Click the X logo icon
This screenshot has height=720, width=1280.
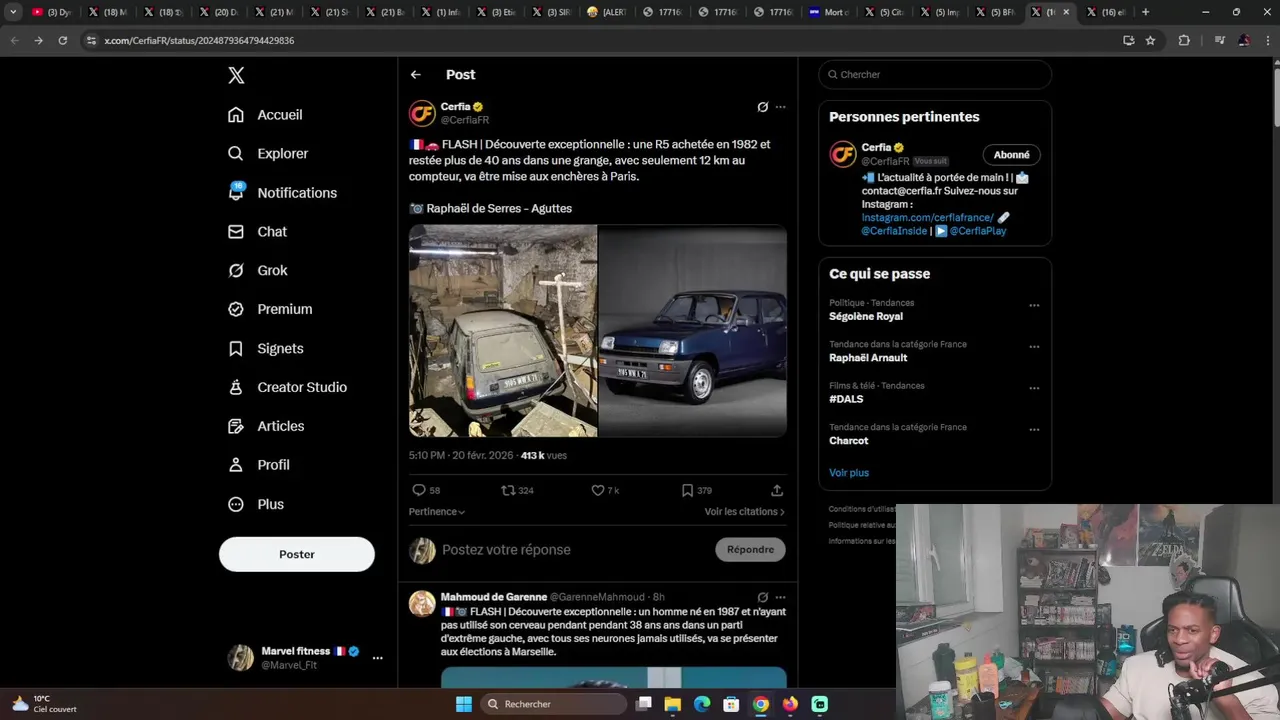pos(236,75)
